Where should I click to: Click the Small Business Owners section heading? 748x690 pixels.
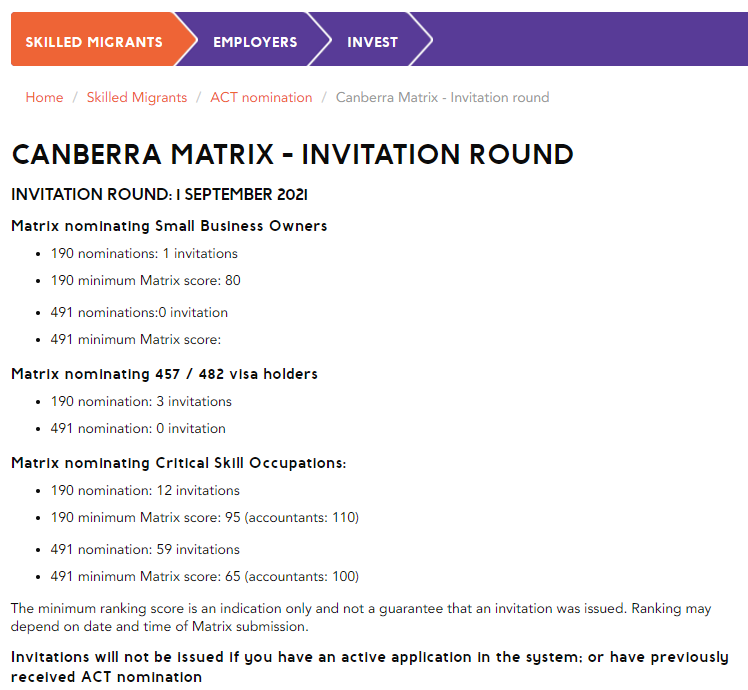169,226
